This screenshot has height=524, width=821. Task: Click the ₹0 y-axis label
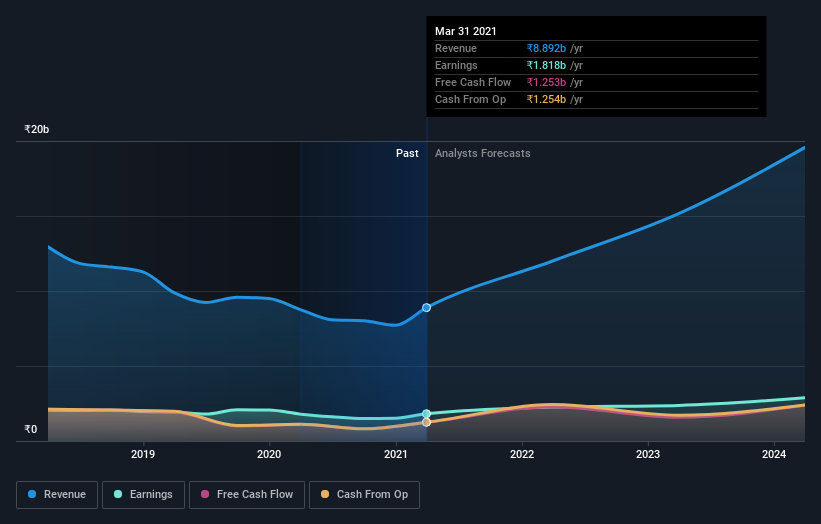tap(31, 429)
